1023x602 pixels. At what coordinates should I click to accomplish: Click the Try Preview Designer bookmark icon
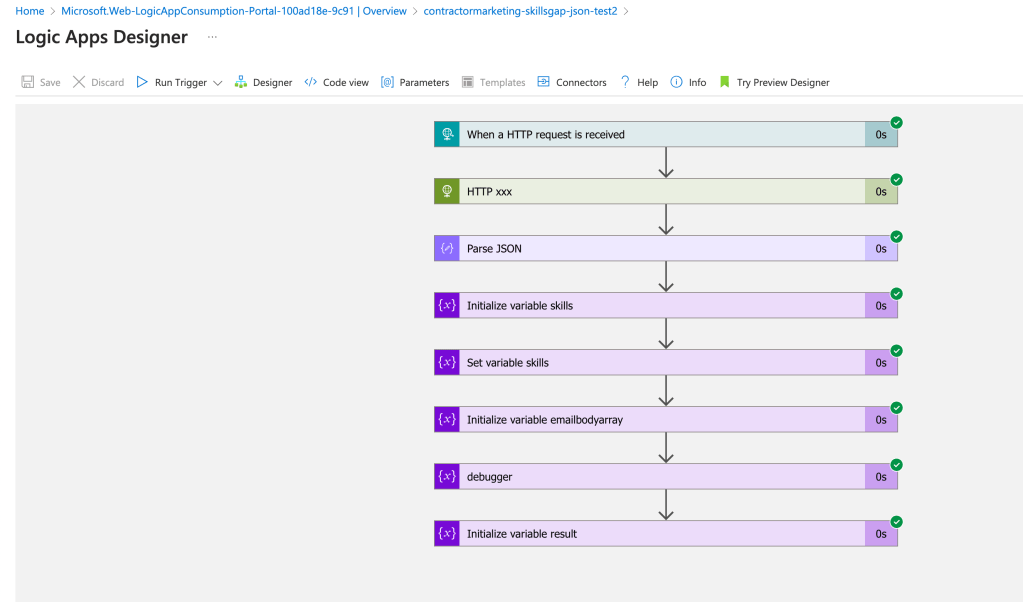tap(724, 82)
